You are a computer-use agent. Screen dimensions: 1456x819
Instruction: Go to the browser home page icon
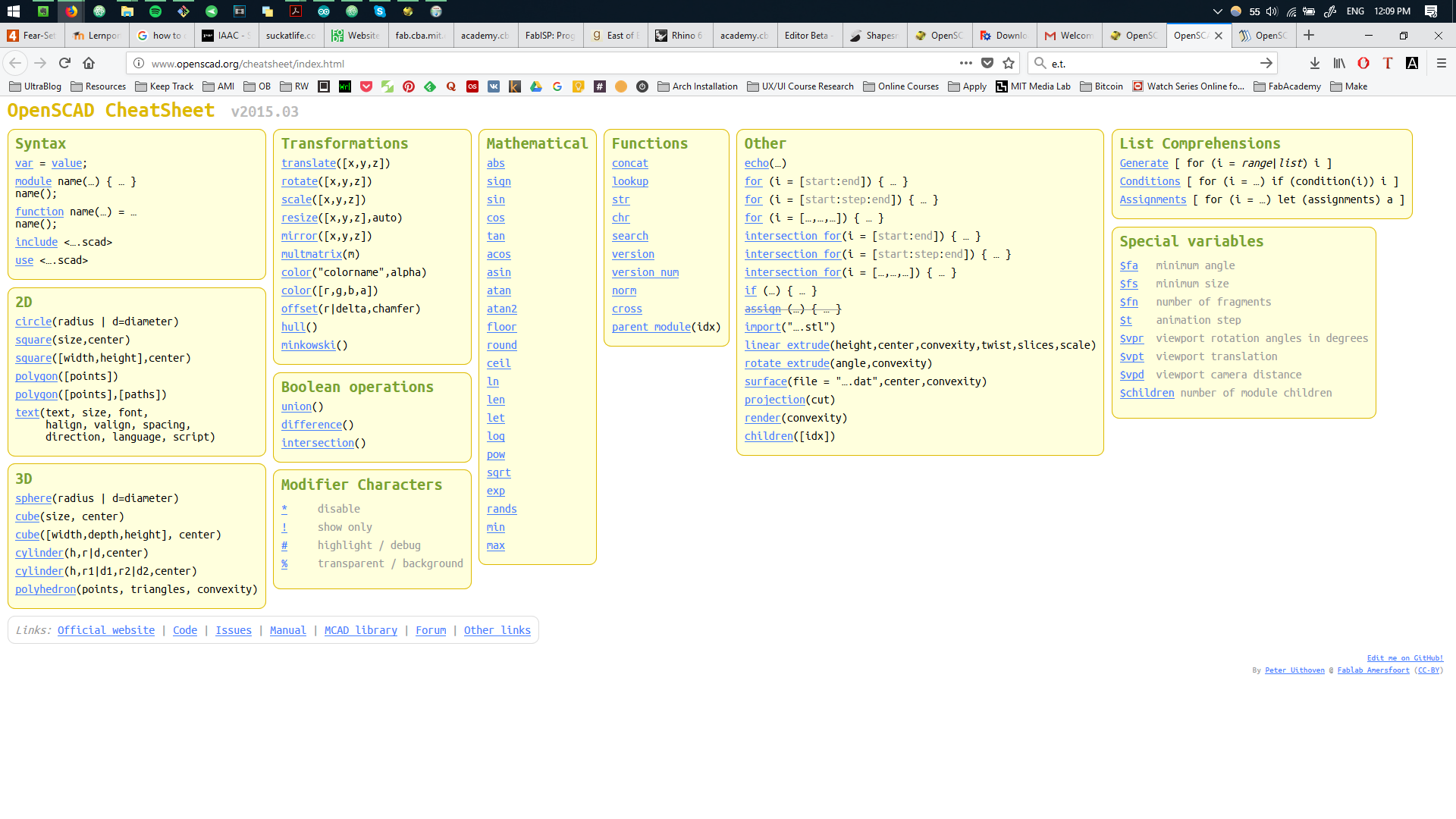tap(89, 63)
